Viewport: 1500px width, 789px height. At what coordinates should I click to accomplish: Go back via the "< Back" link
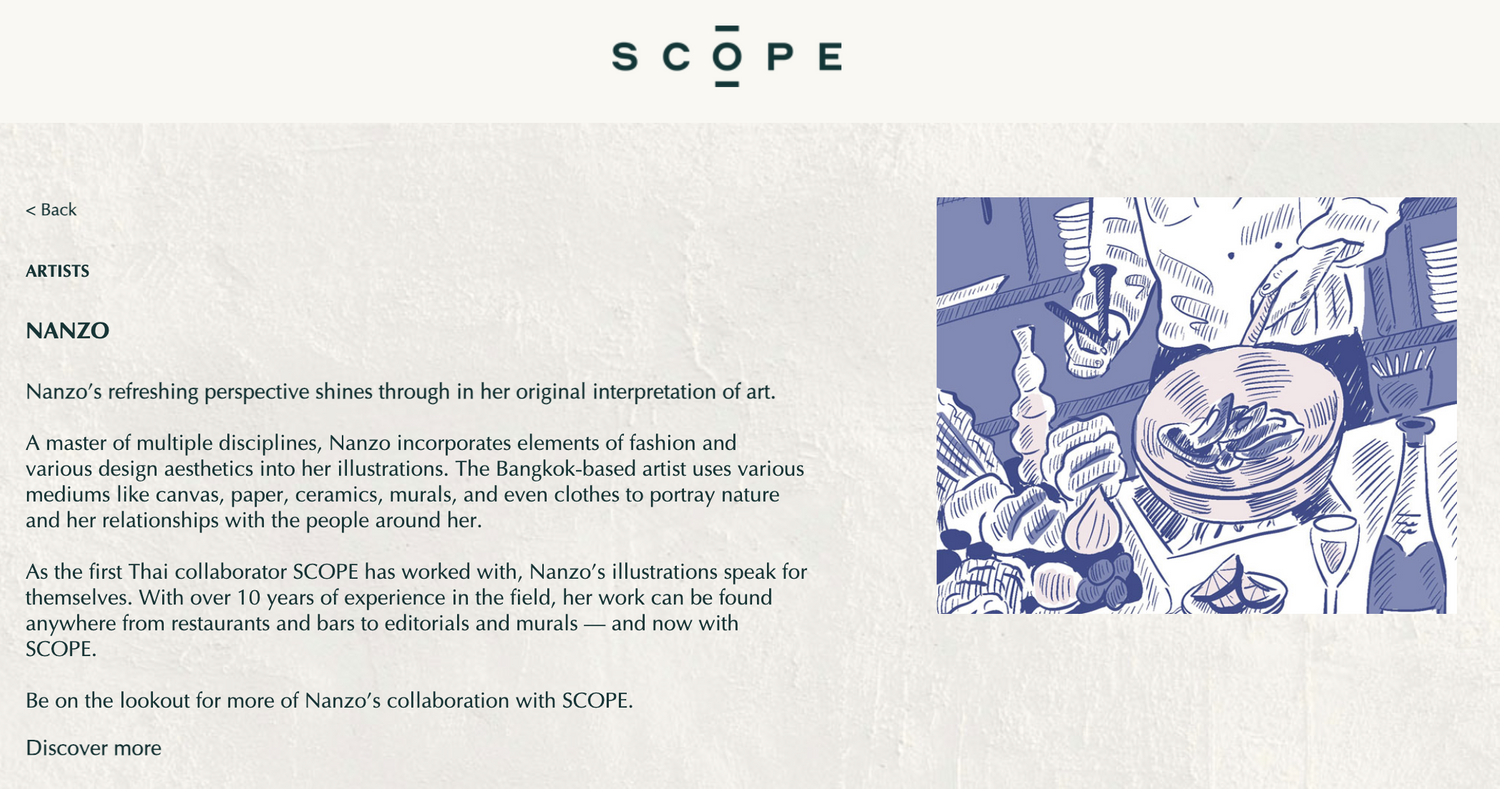point(51,210)
